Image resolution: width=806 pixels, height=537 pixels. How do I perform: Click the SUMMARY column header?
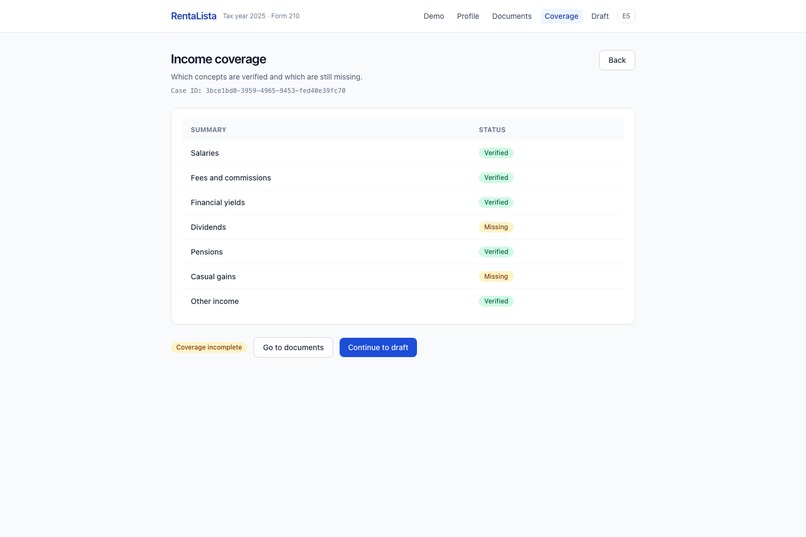click(x=208, y=130)
